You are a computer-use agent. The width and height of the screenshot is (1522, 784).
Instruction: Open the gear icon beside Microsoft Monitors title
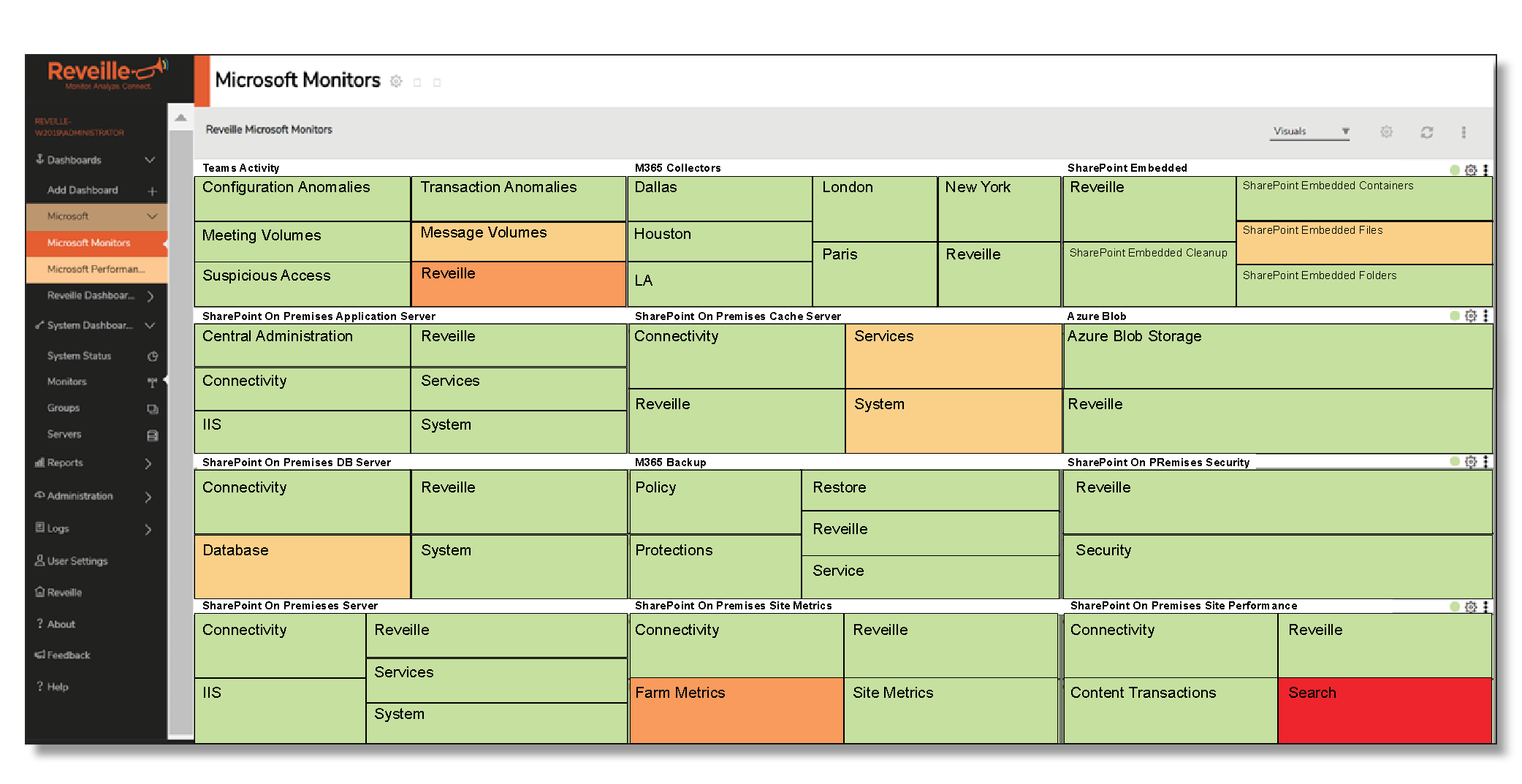click(x=396, y=82)
